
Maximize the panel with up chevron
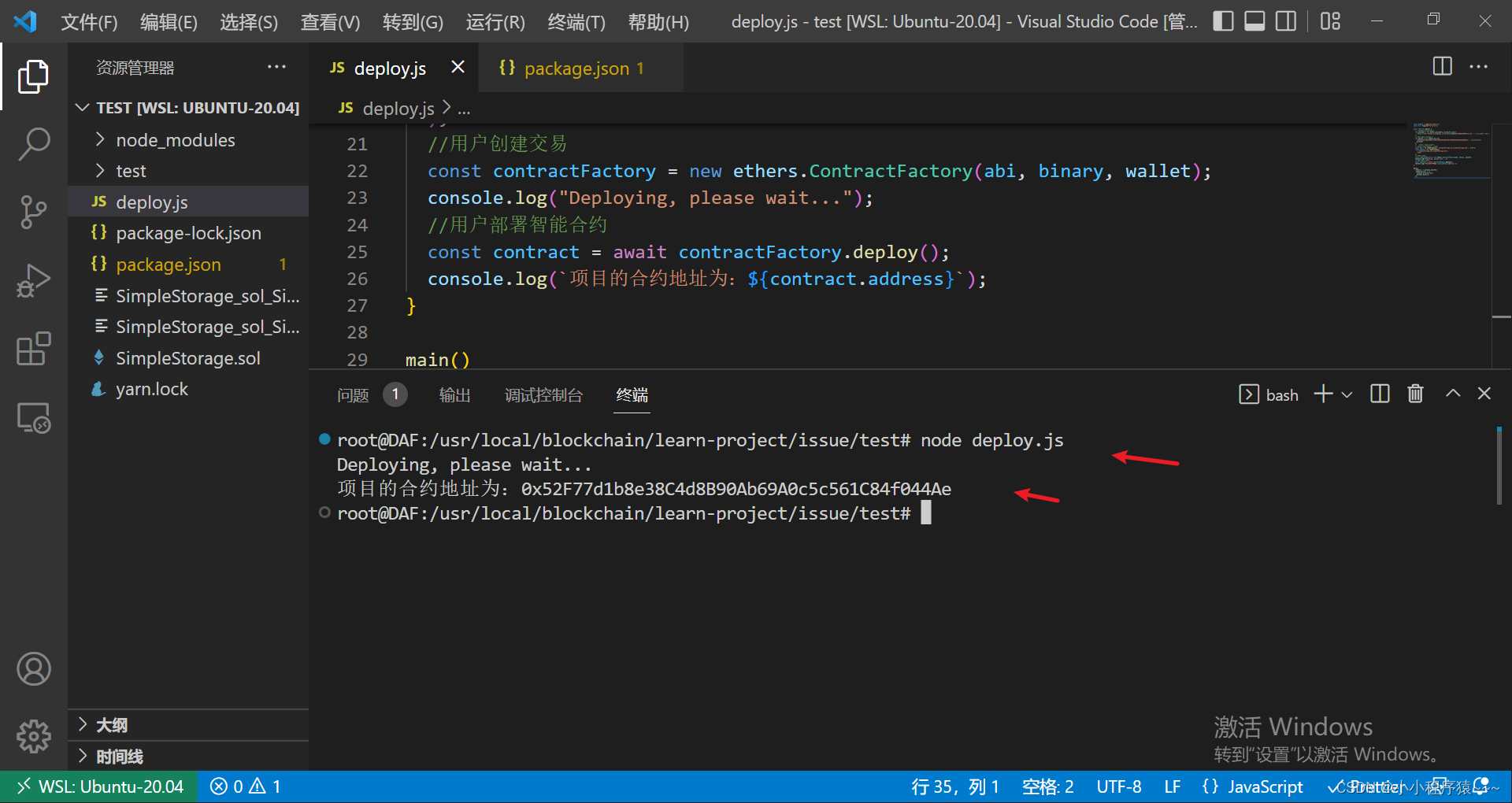(x=1453, y=394)
